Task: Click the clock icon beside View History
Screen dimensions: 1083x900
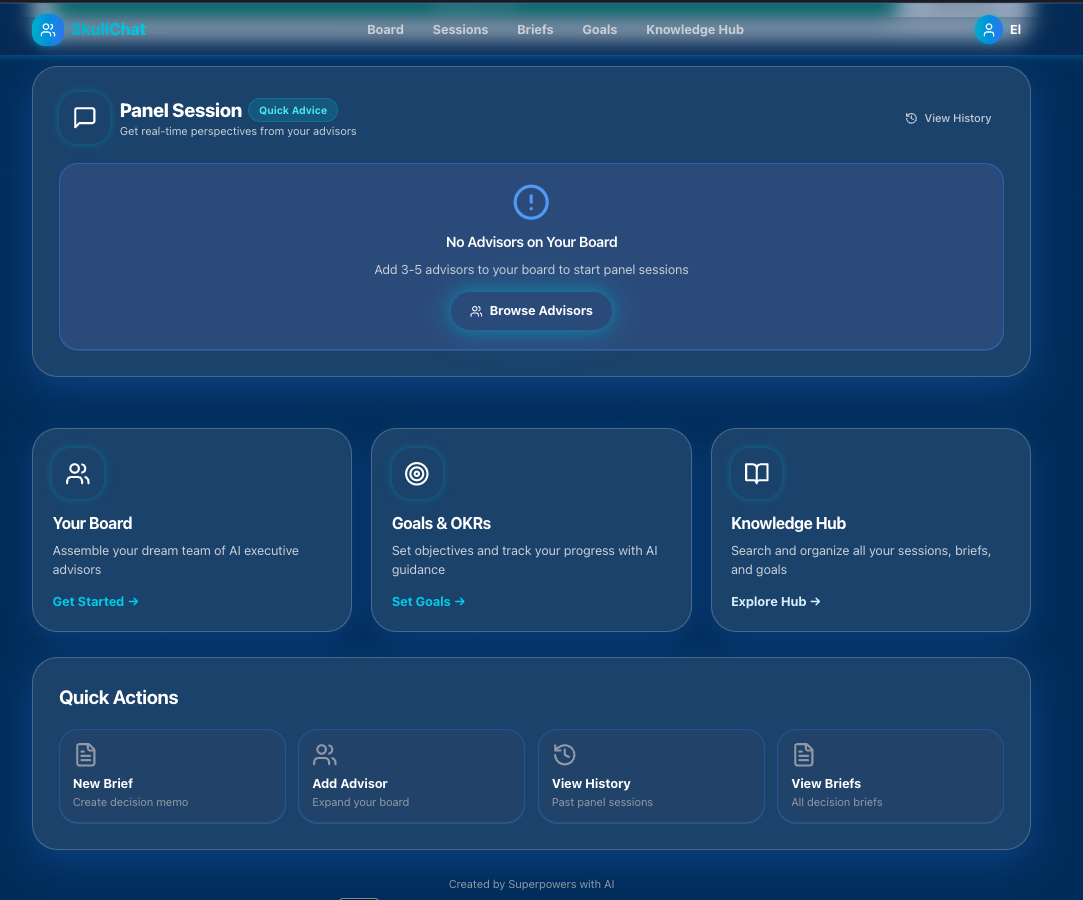Action: [911, 118]
